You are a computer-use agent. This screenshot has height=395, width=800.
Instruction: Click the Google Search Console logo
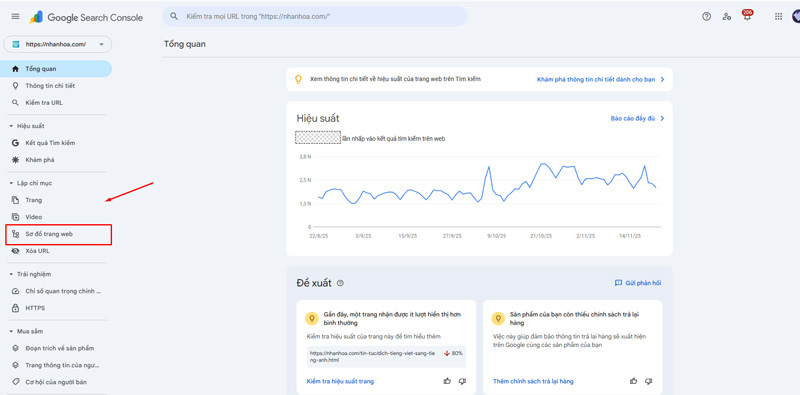[86, 17]
